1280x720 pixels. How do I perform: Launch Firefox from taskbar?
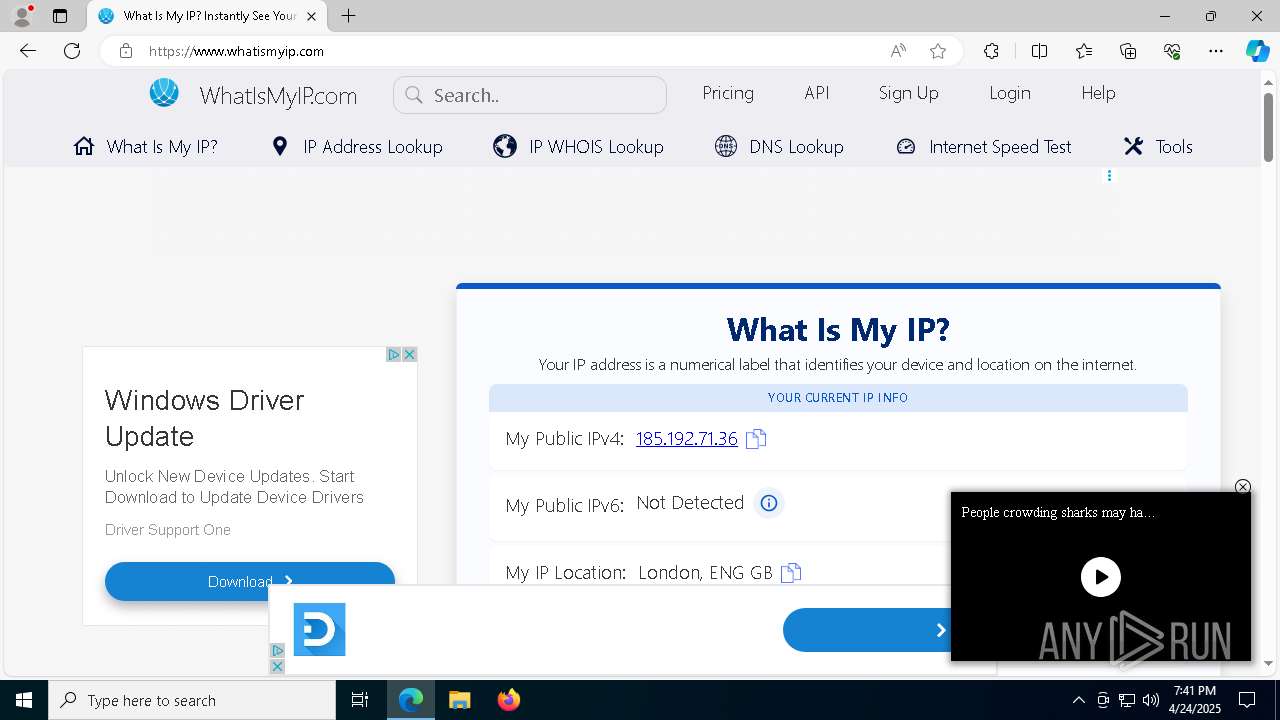(508, 700)
